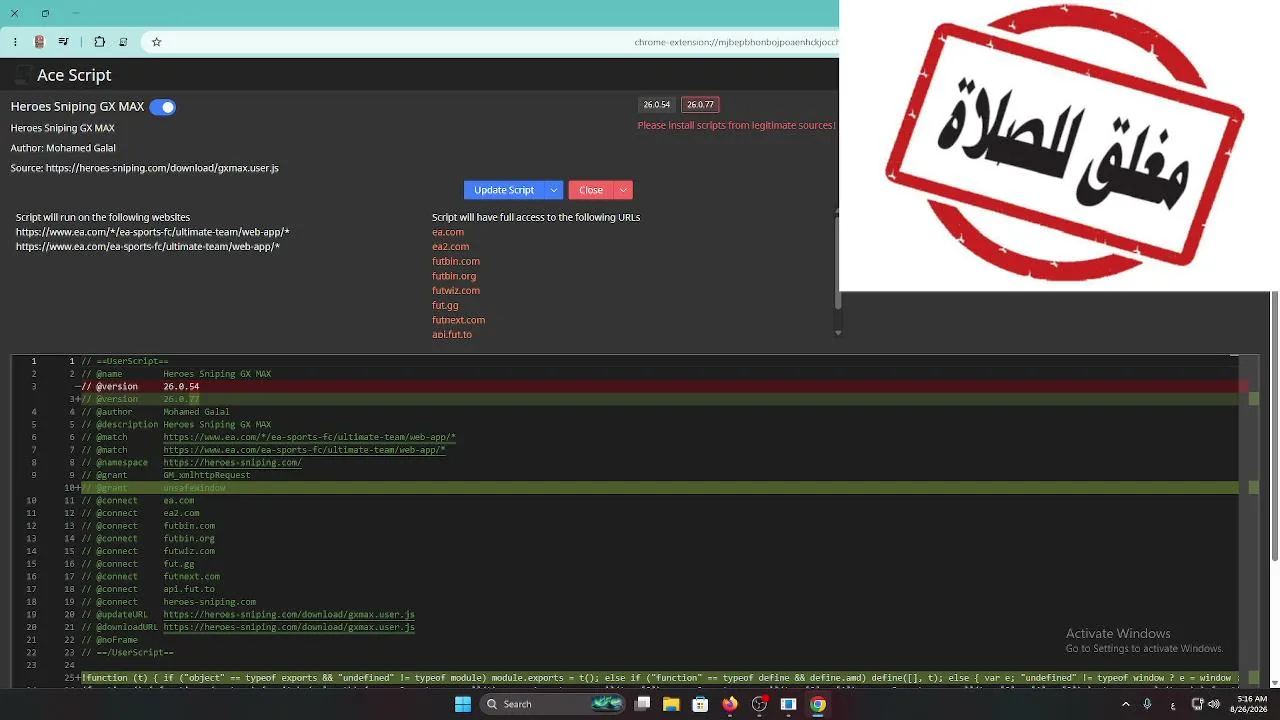Open the media playlist control icon
This screenshot has height=720, width=1280.
[64, 42]
